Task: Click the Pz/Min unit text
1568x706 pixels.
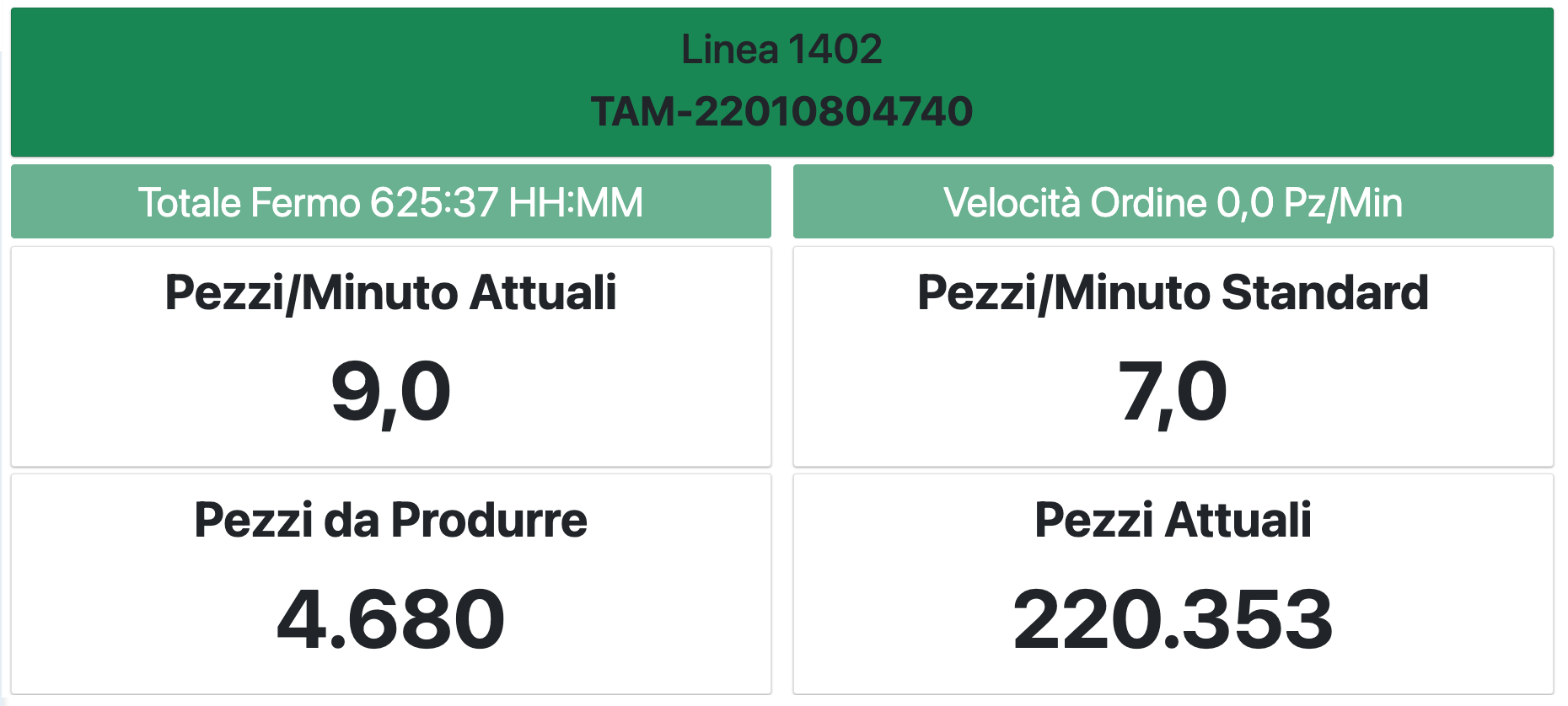Action: (x=1343, y=203)
